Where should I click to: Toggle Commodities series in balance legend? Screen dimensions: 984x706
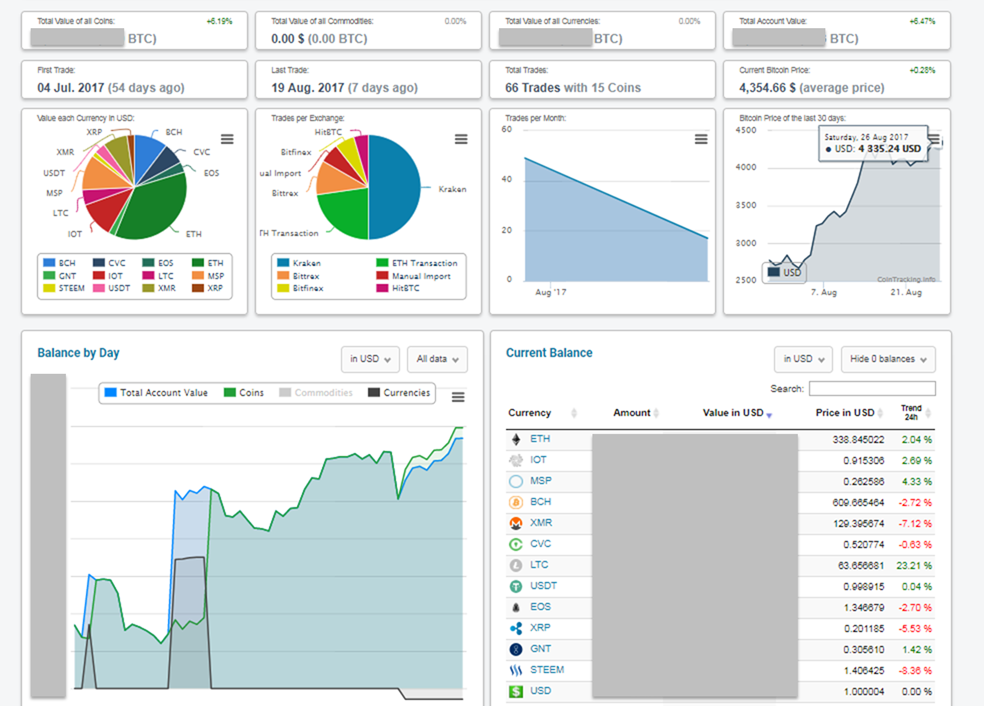click(316, 393)
